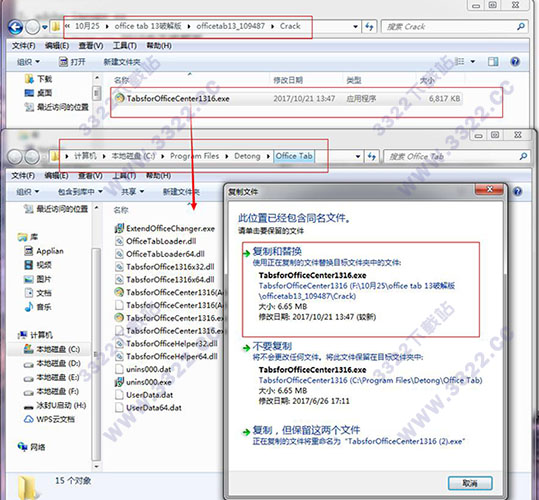539x500 pixels.
Task: Open view options dropdown in Crack window
Action: click(473, 62)
